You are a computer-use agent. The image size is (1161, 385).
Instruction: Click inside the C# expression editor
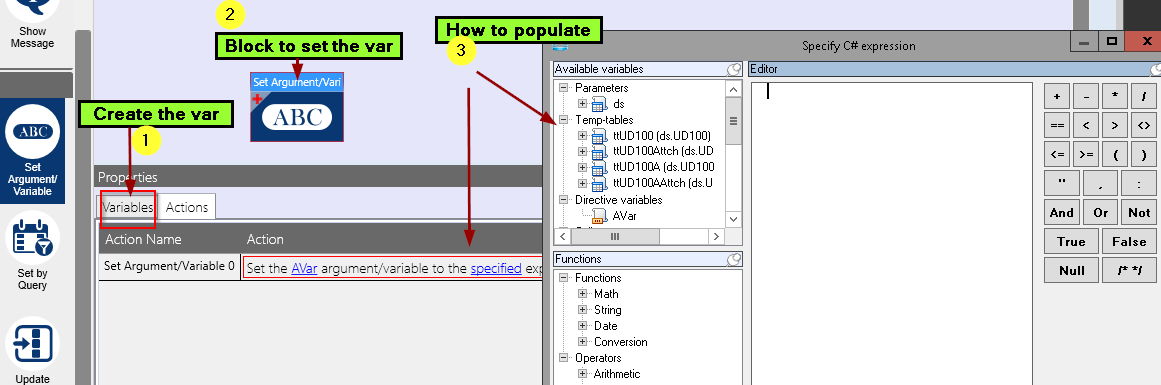891,233
